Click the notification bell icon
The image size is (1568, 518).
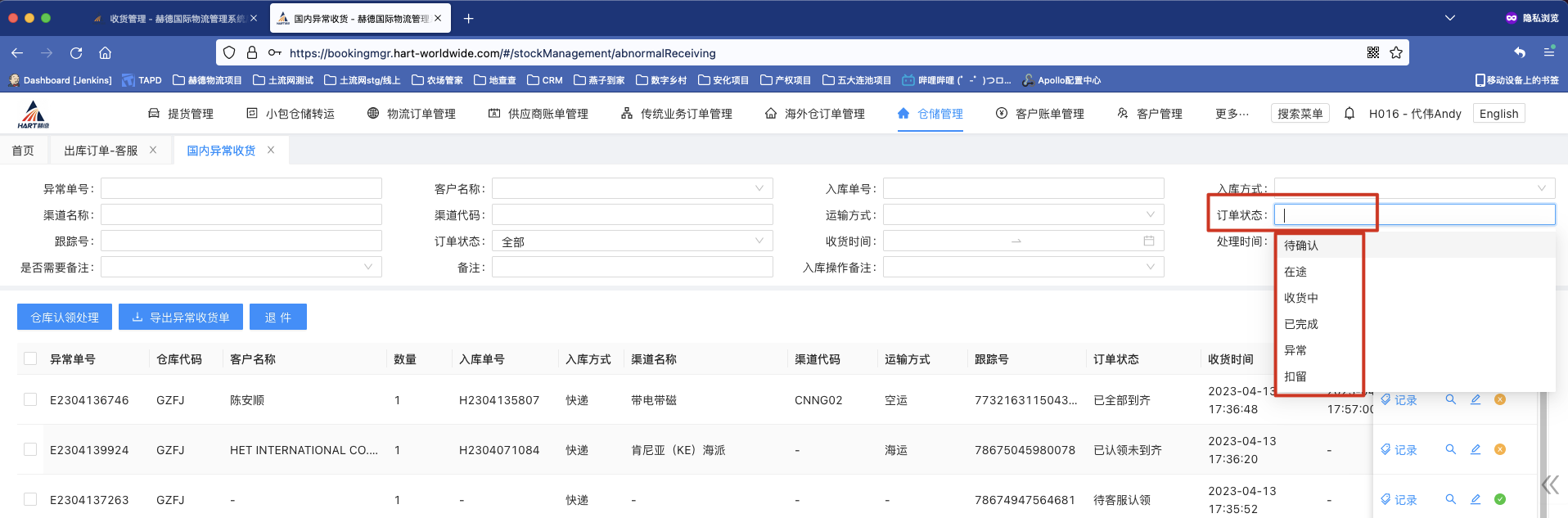[x=1349, y=114]
